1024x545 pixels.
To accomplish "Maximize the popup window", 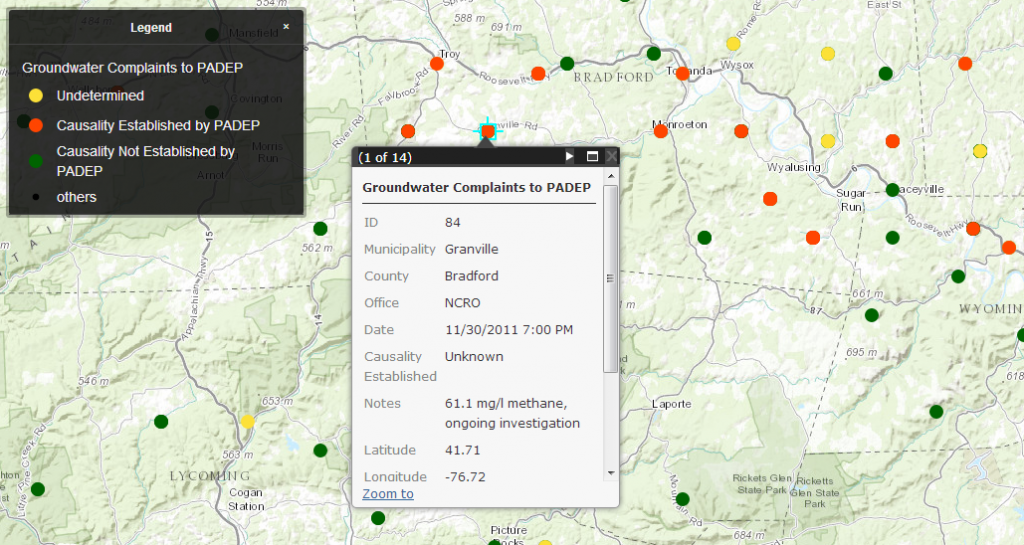I will pyautogui.click(x=592, y=156).
